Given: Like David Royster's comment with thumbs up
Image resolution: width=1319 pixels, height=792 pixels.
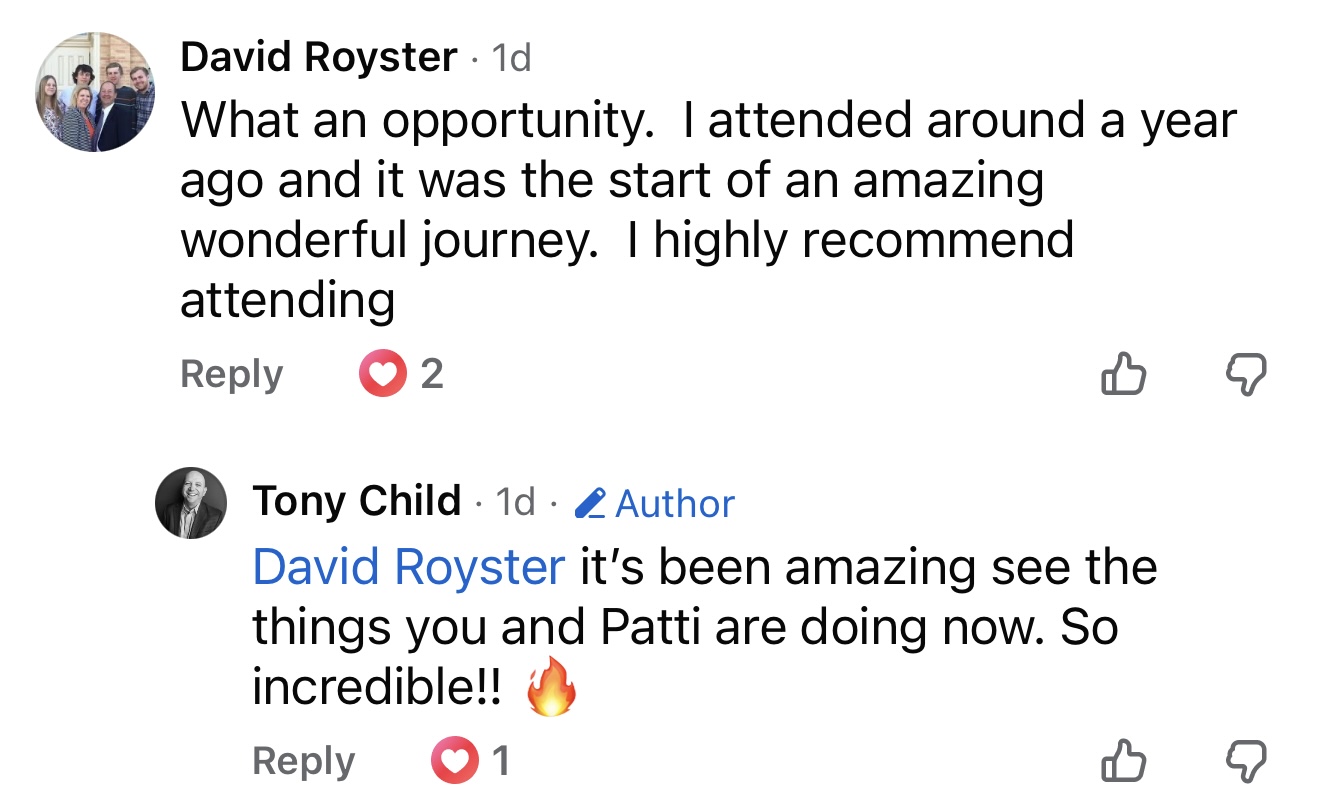Looking at the screenshot, I should click(1122, 375).
